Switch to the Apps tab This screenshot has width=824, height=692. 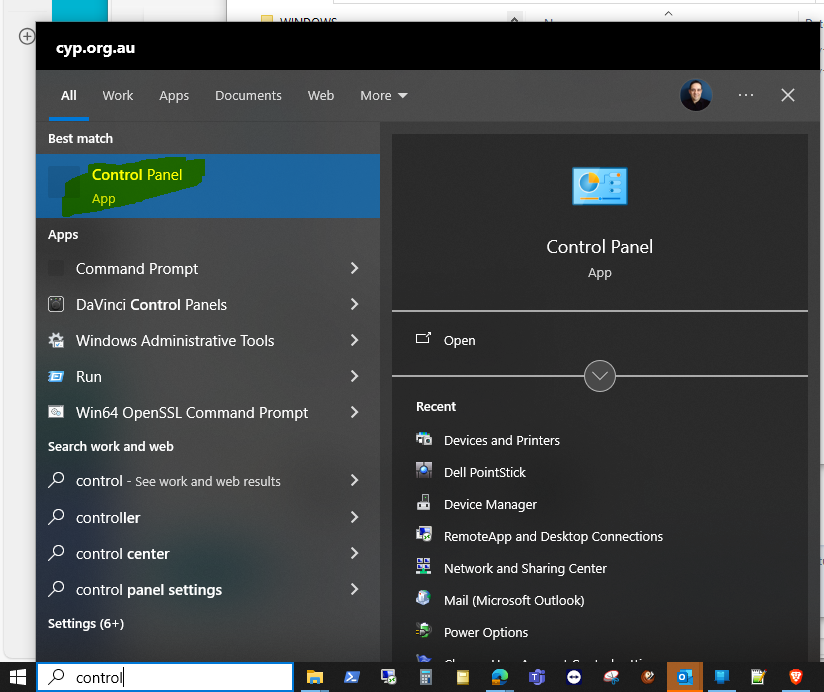[x=174, y=96]
